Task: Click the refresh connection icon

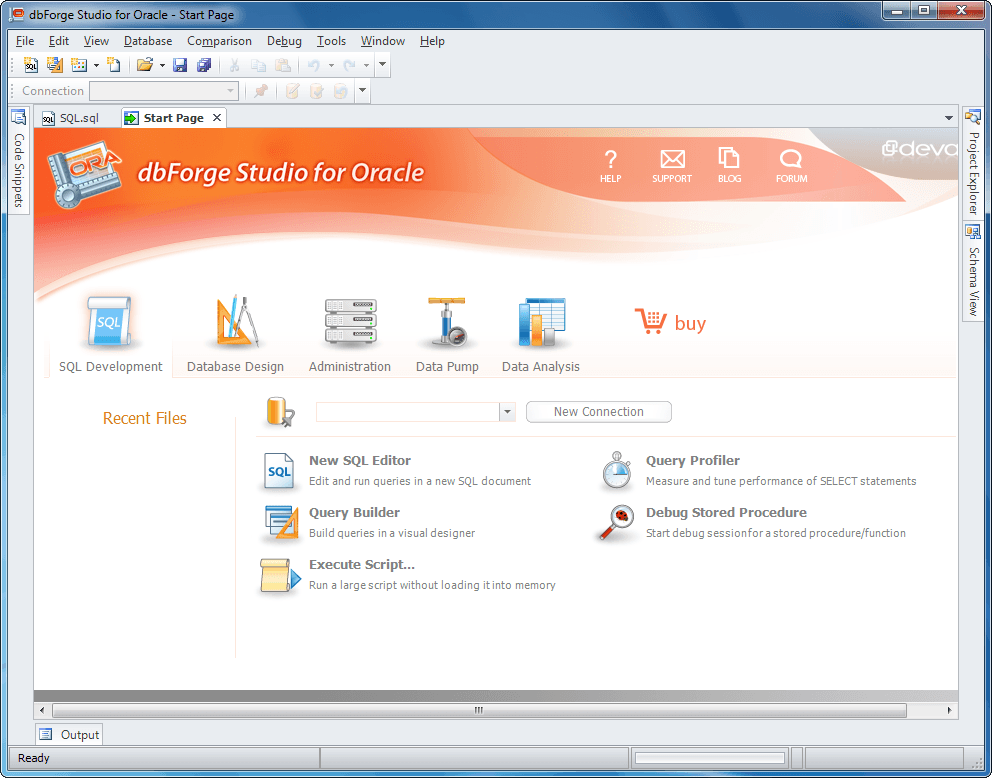Action: pos(340,91)
